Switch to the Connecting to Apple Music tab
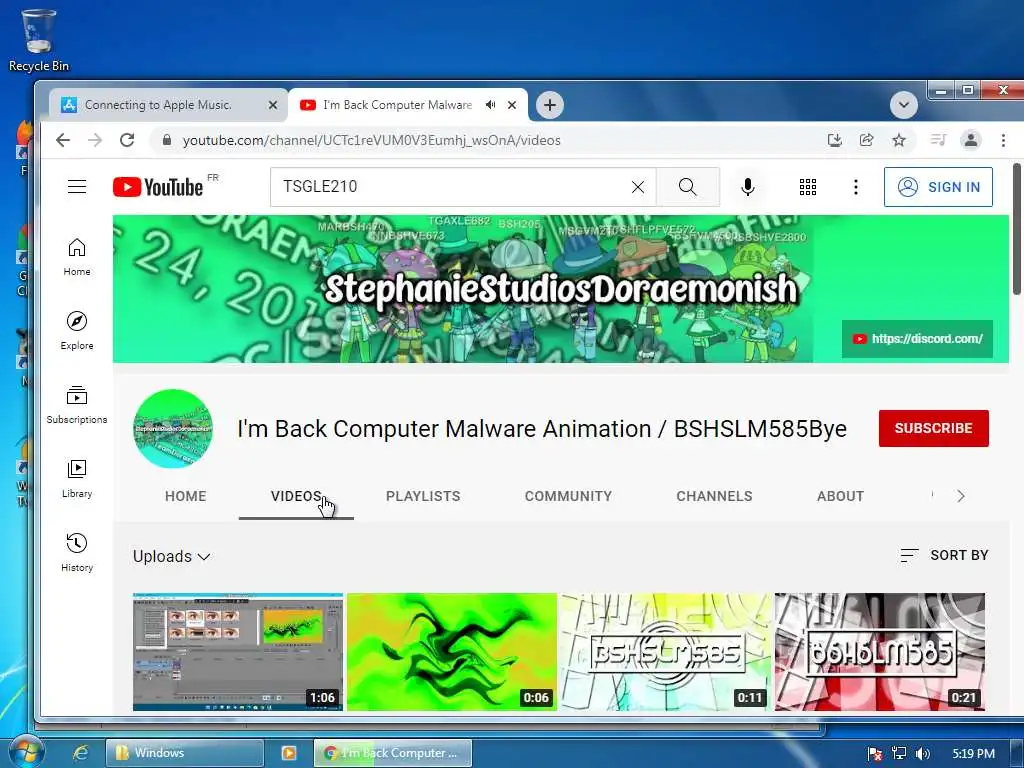The height and width of the screenshot is (768, 1024). [x=167, y=105]
